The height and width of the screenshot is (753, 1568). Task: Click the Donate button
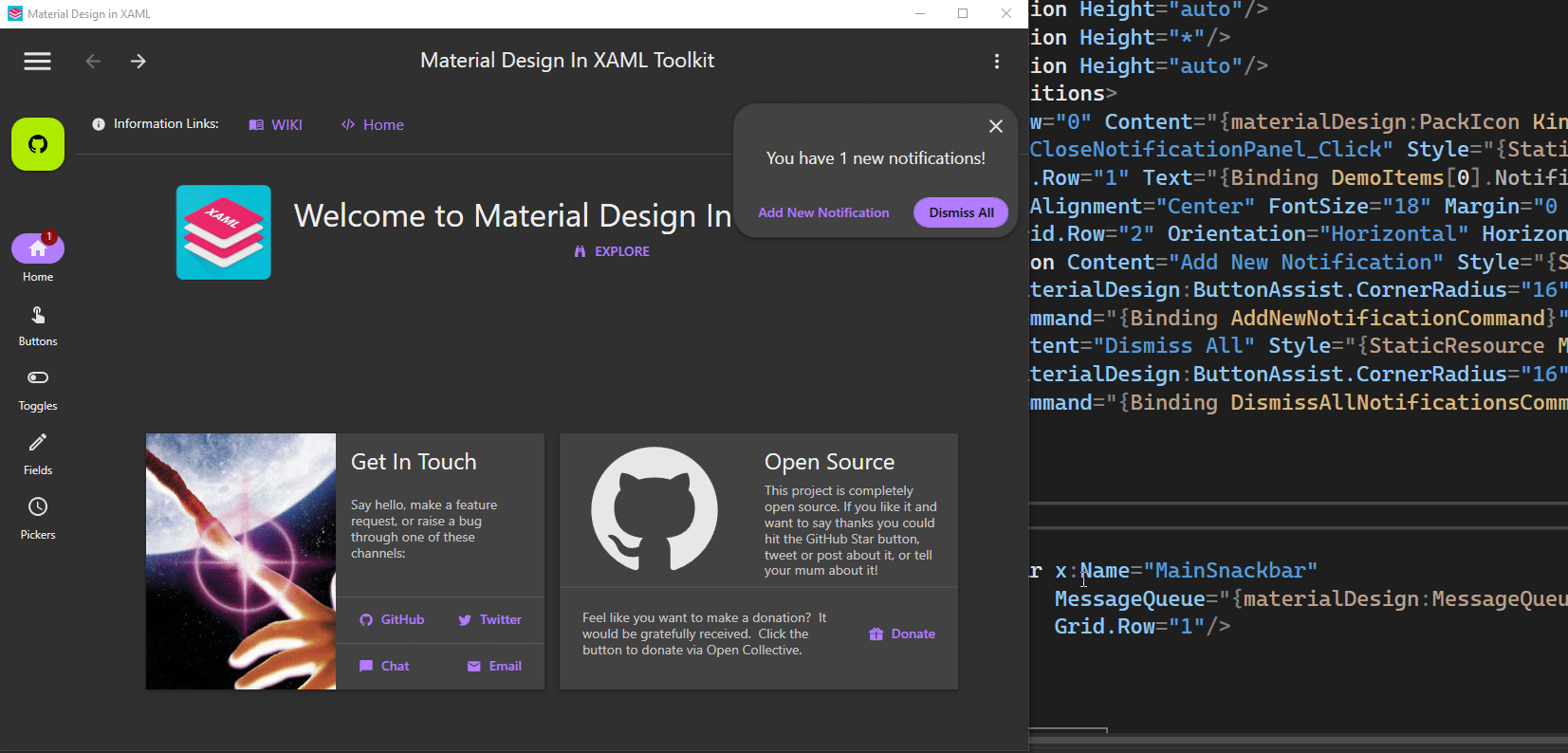pyautogui.click(x=902, y=634)
